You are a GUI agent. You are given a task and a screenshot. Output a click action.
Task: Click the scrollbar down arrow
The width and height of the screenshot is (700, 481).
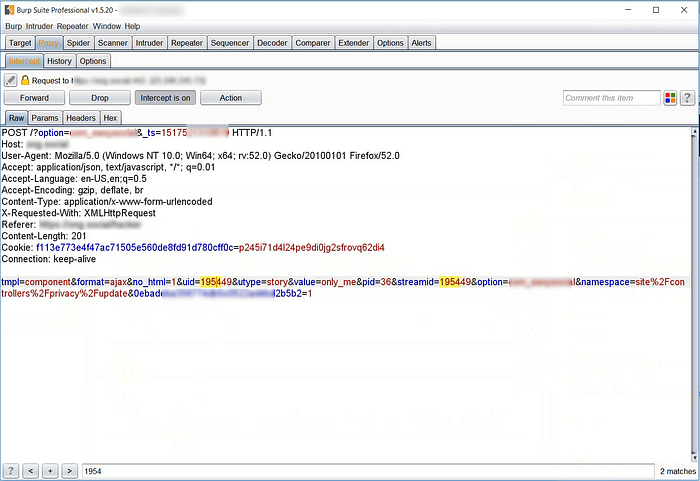pos(694,457)
